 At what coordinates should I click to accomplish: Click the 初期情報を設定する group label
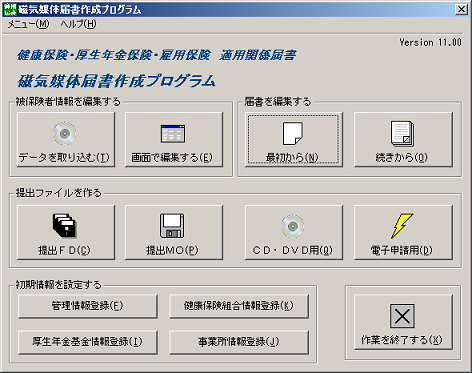click(58, 285)
